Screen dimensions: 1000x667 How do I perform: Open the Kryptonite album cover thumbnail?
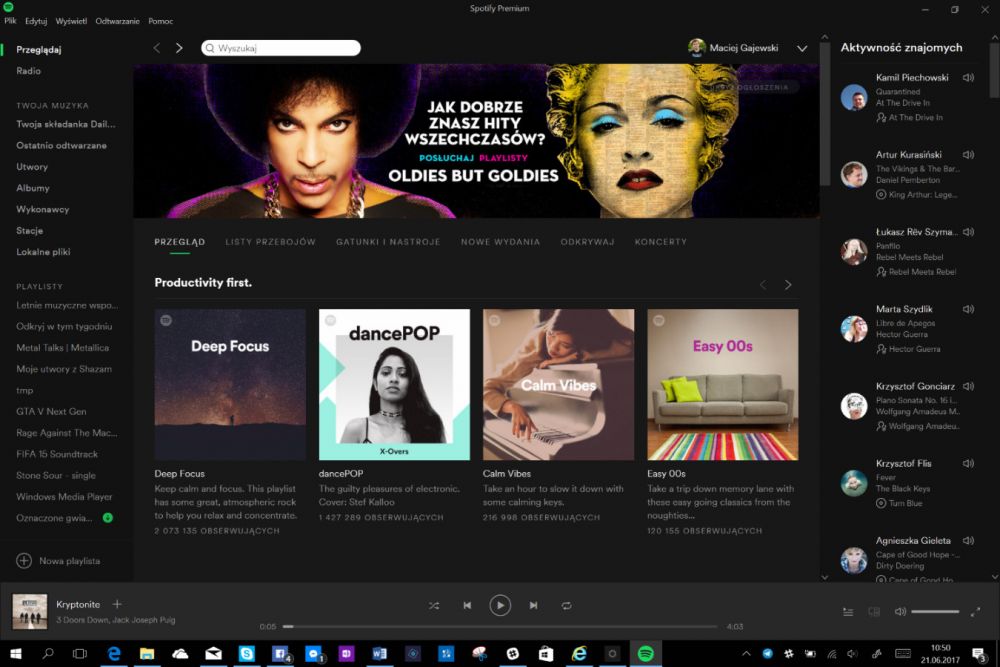30,611
